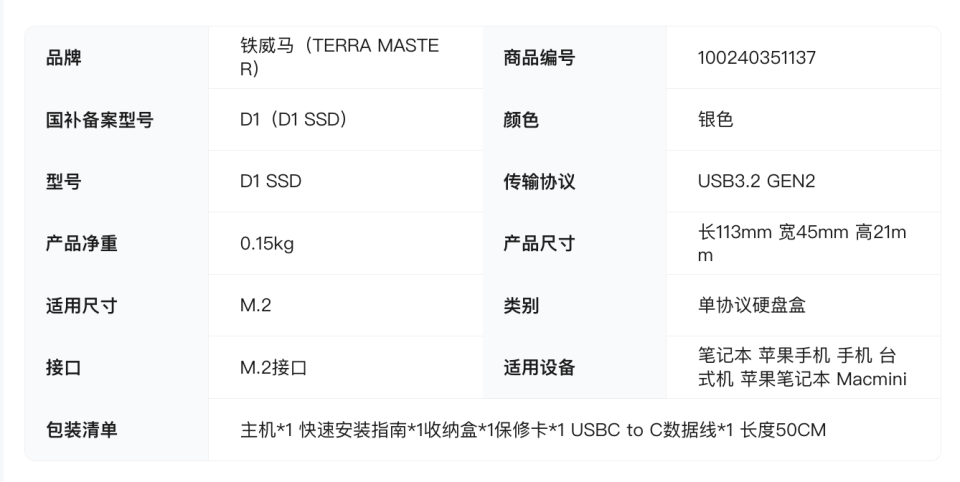Select product number 100240351137
This screenshot has height=482, width=960.
point(757,58)
